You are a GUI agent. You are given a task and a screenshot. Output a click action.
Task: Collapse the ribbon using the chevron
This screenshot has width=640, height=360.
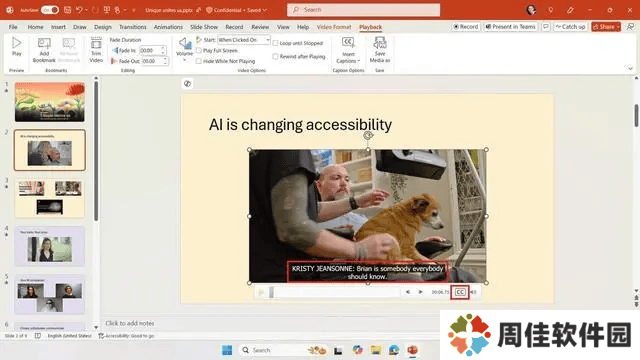630,68
